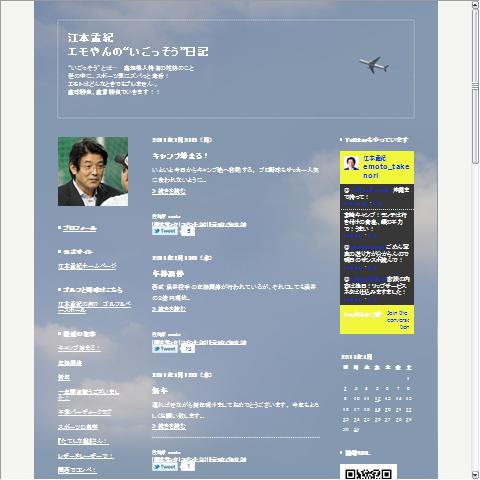
Task: Click scrollbar up arrow
Action: 475,5
